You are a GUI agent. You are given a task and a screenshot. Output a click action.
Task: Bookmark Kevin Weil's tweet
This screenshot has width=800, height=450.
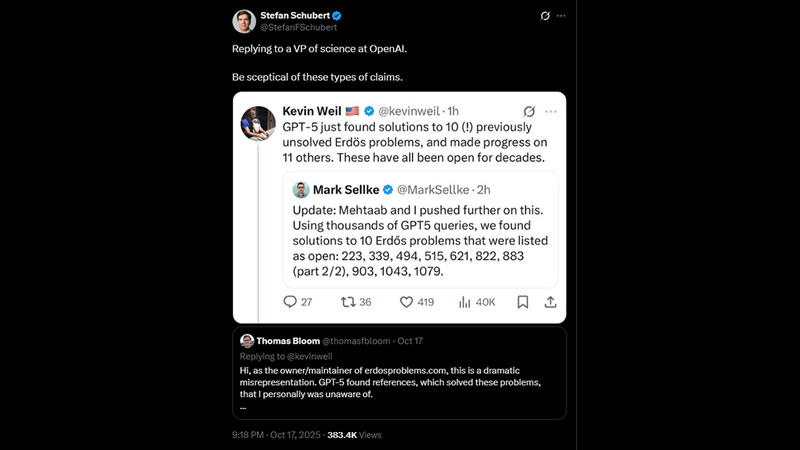[x=522, y=301]
